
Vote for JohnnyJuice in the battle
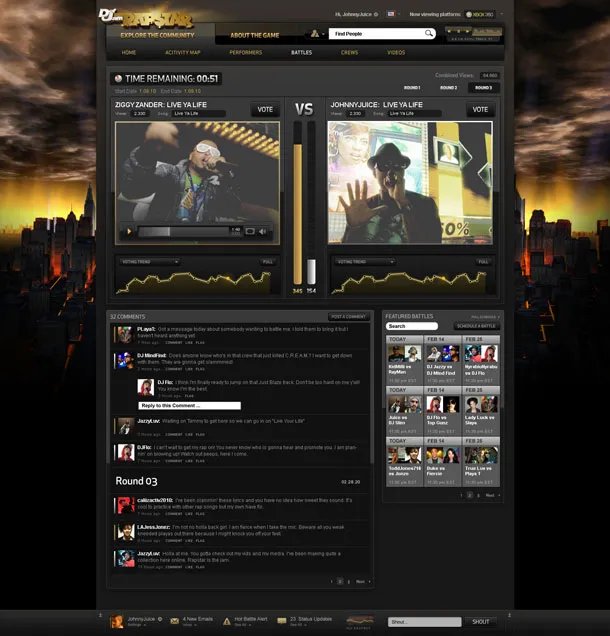coord(480,110)
